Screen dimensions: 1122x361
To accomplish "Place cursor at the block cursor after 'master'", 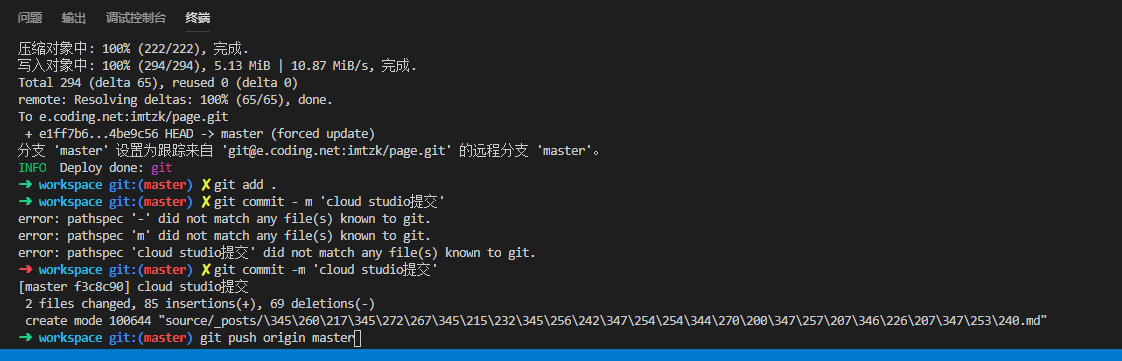I will (x=358, y=337).
